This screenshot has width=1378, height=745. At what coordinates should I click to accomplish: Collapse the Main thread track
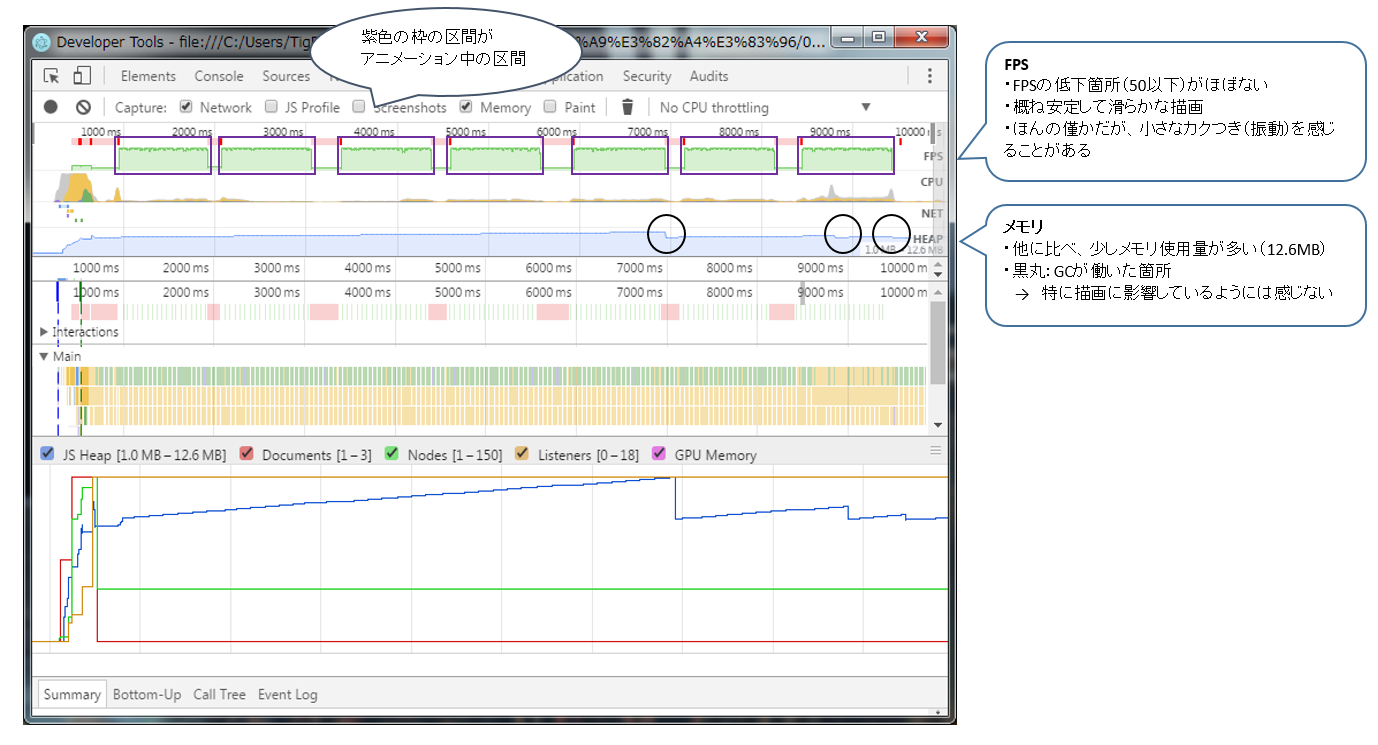(x=43, y=356)
